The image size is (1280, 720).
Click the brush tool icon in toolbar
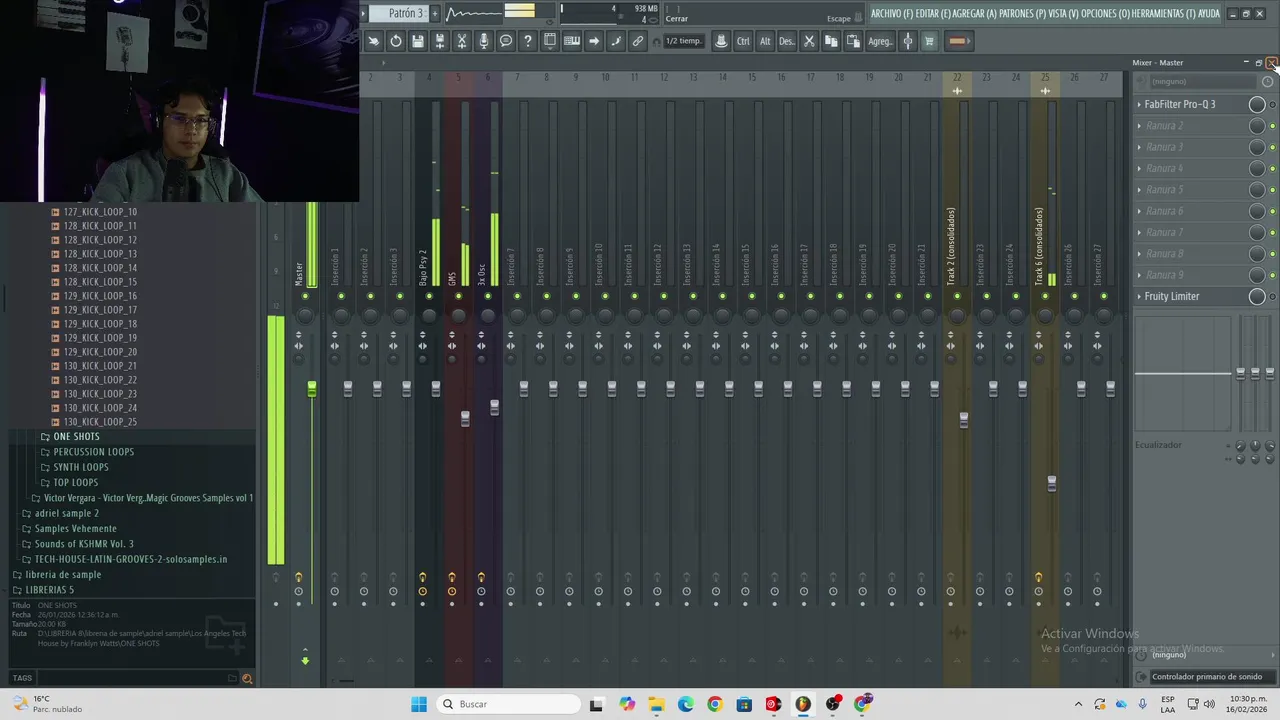(x=616, y=41)
